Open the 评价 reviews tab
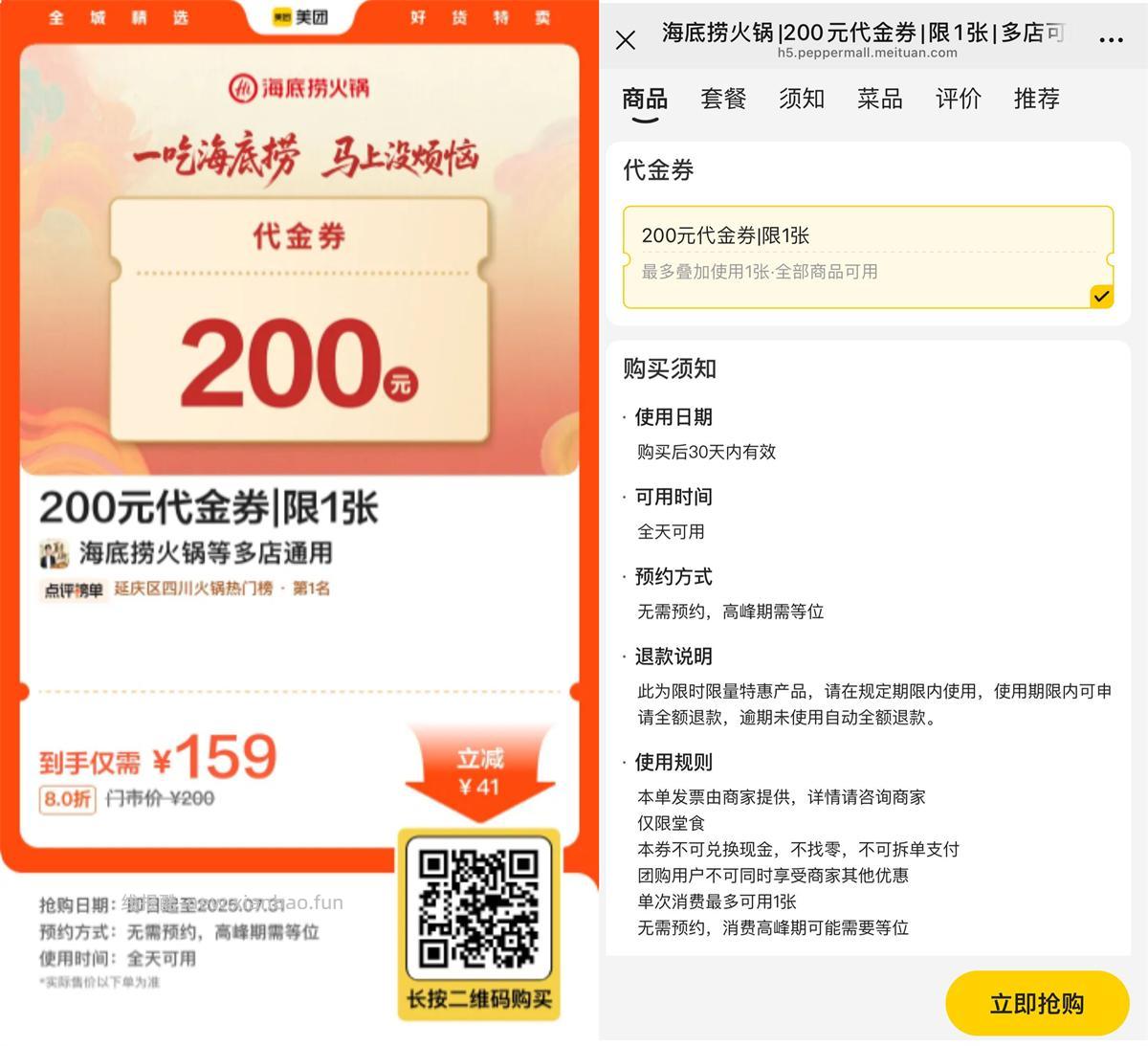This screenshot has width=1148, height=1046. pyautogui.click(x=959, y=99)
